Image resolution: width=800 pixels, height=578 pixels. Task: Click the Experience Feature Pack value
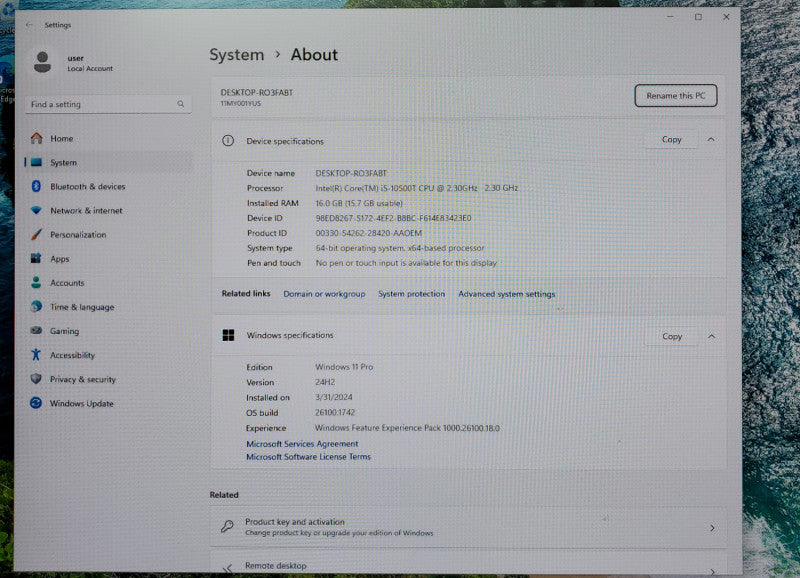[407, 428]
